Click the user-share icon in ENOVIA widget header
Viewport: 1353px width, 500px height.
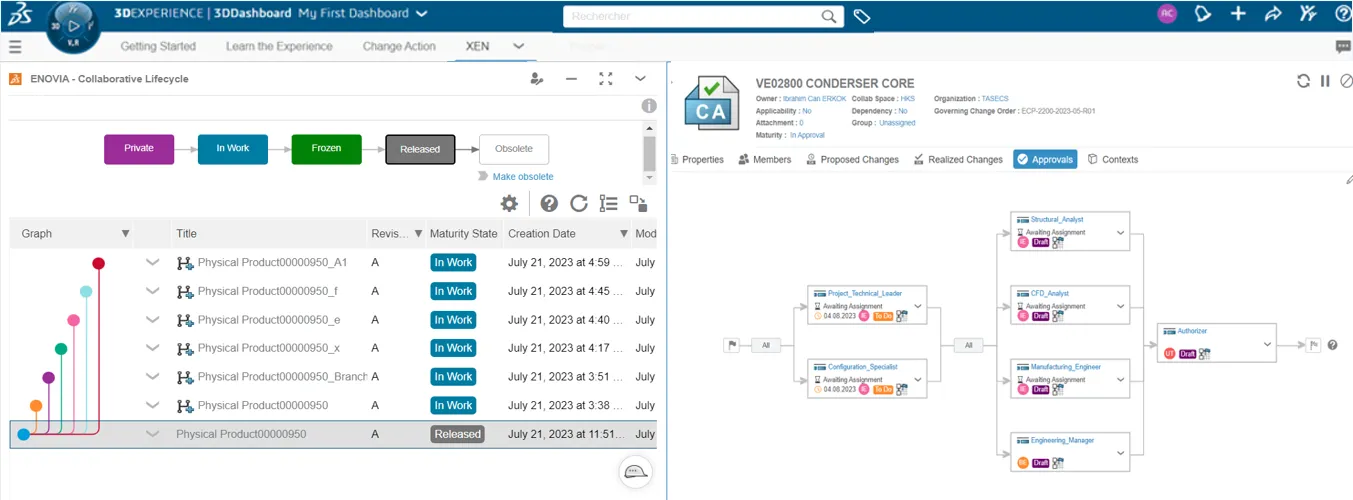point(537,79)
